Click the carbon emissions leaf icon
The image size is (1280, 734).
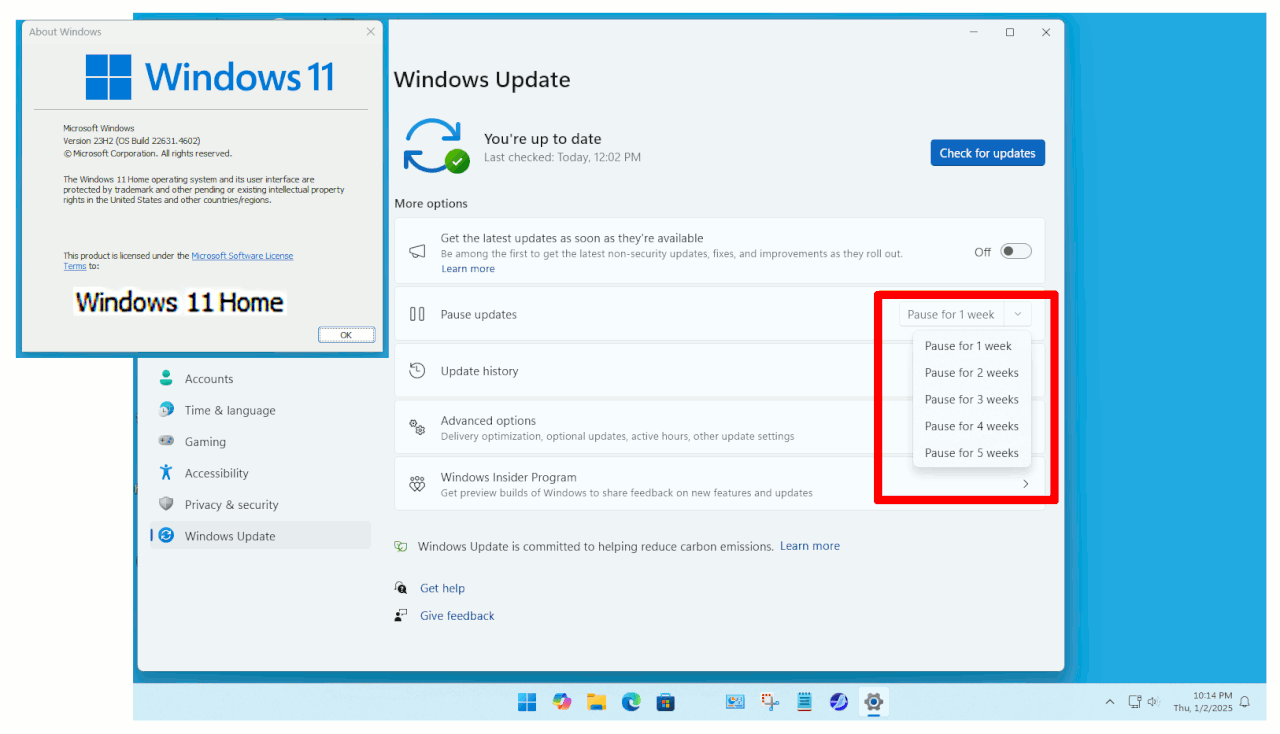tap(401, 547)
